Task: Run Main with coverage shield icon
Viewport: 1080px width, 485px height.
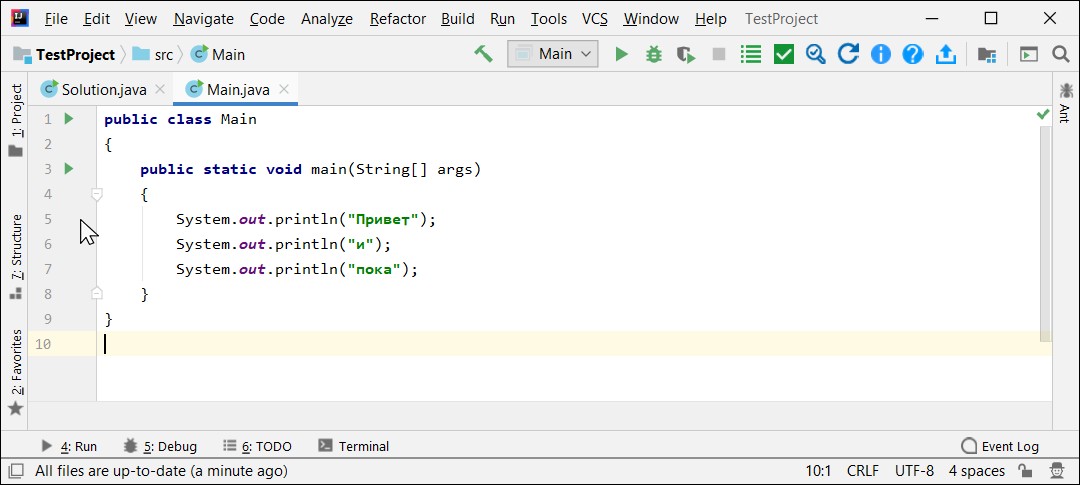Action: tap(686, 54)
